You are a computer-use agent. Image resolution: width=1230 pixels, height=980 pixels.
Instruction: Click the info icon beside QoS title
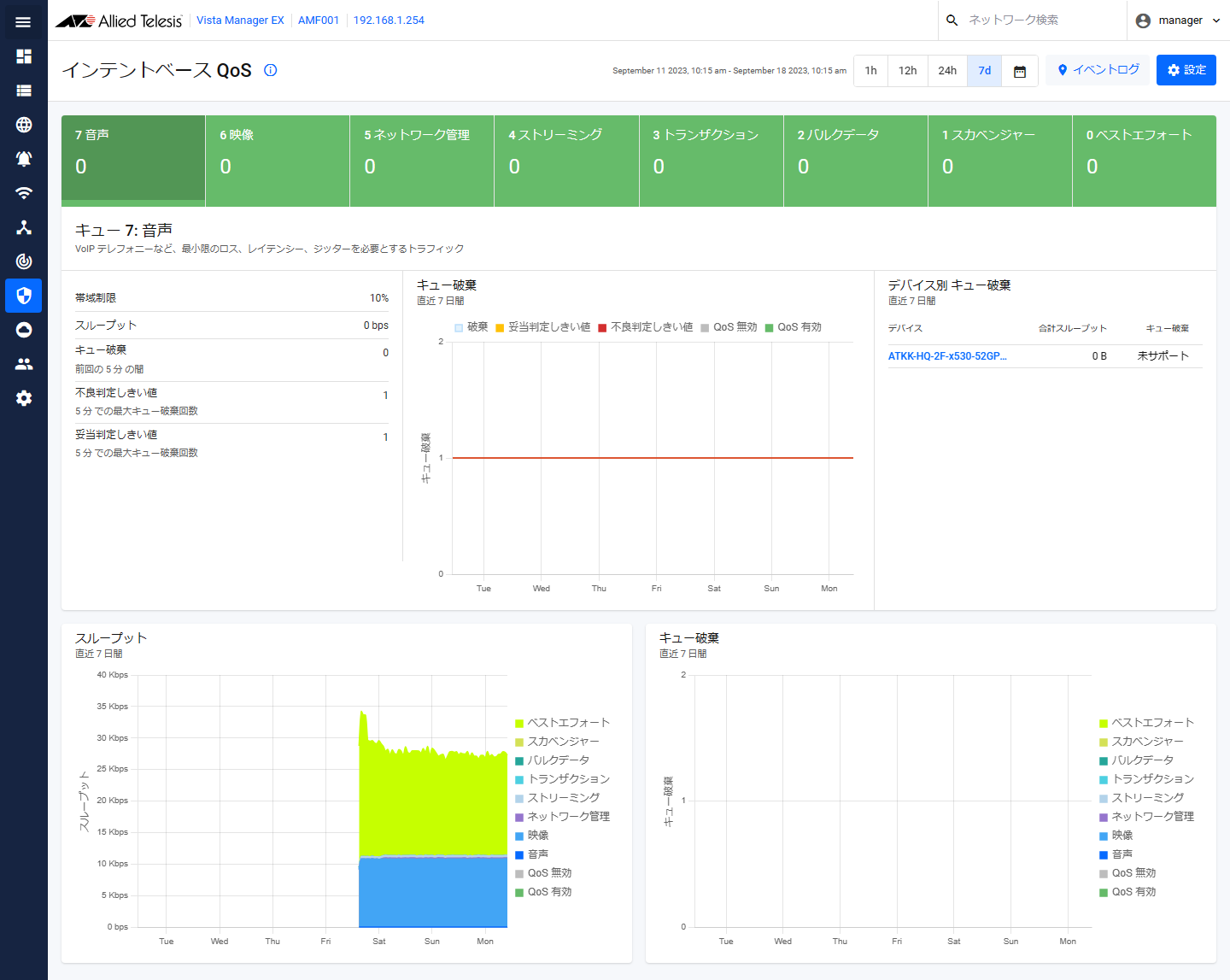point(271,70)
